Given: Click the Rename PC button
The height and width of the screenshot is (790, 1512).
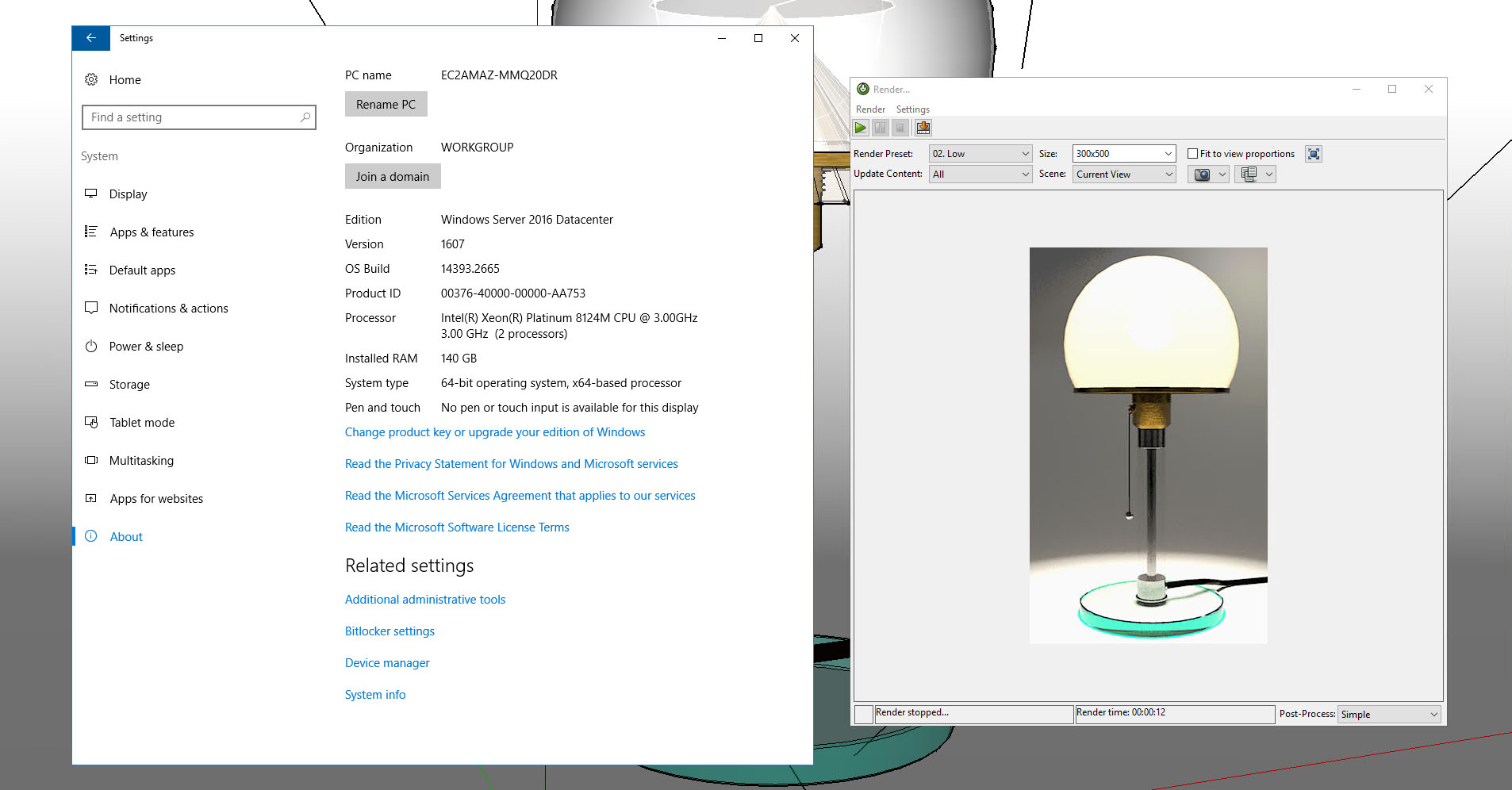Looking at the screenshot, I should coord(386,105).
